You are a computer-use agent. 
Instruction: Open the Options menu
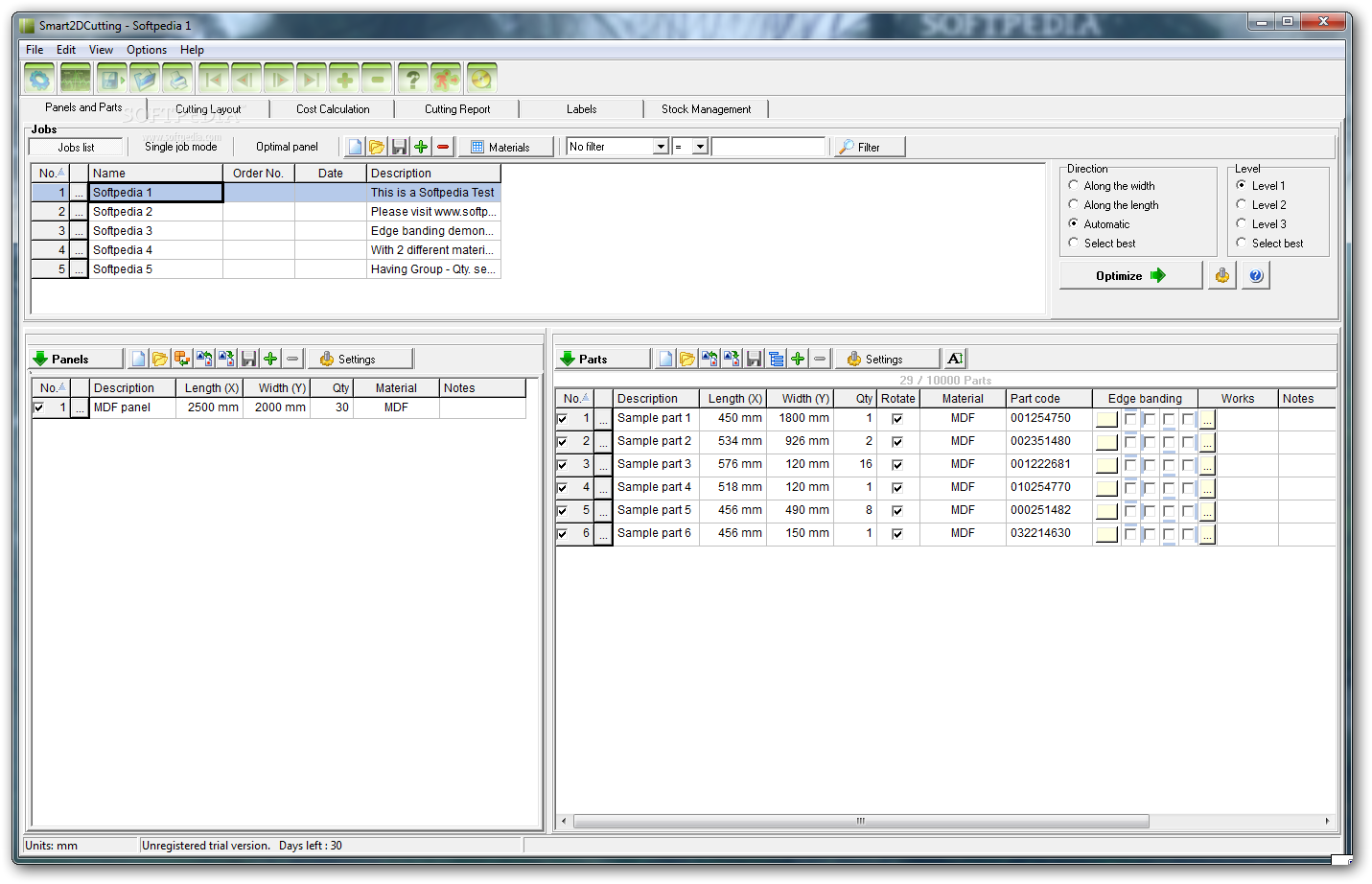pyautogui.click(x=147, y=50)
